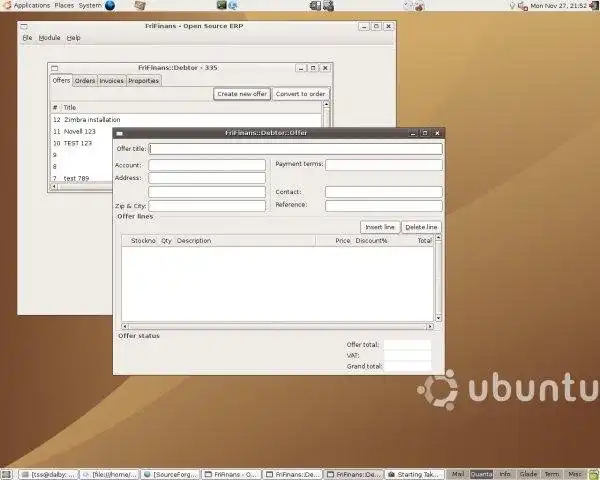Click the show desktop icon in bottom panel

pos(7,475)
